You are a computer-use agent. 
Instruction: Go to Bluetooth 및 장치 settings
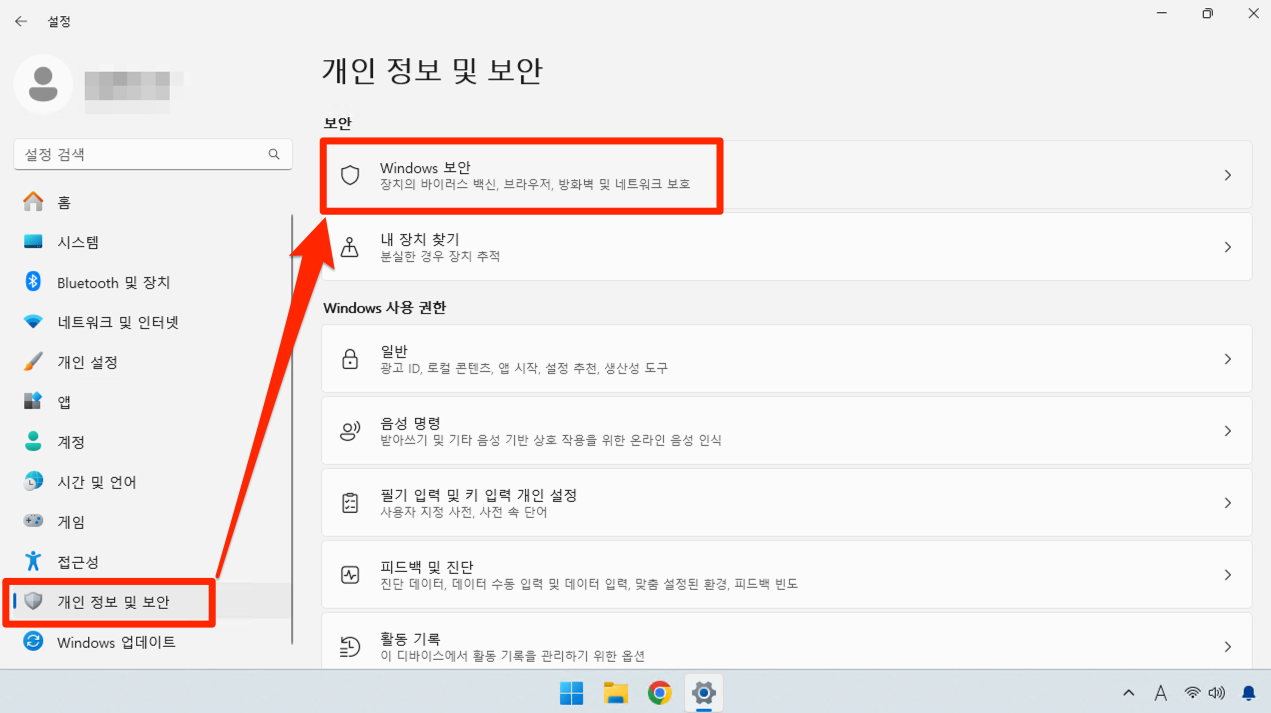150,282
